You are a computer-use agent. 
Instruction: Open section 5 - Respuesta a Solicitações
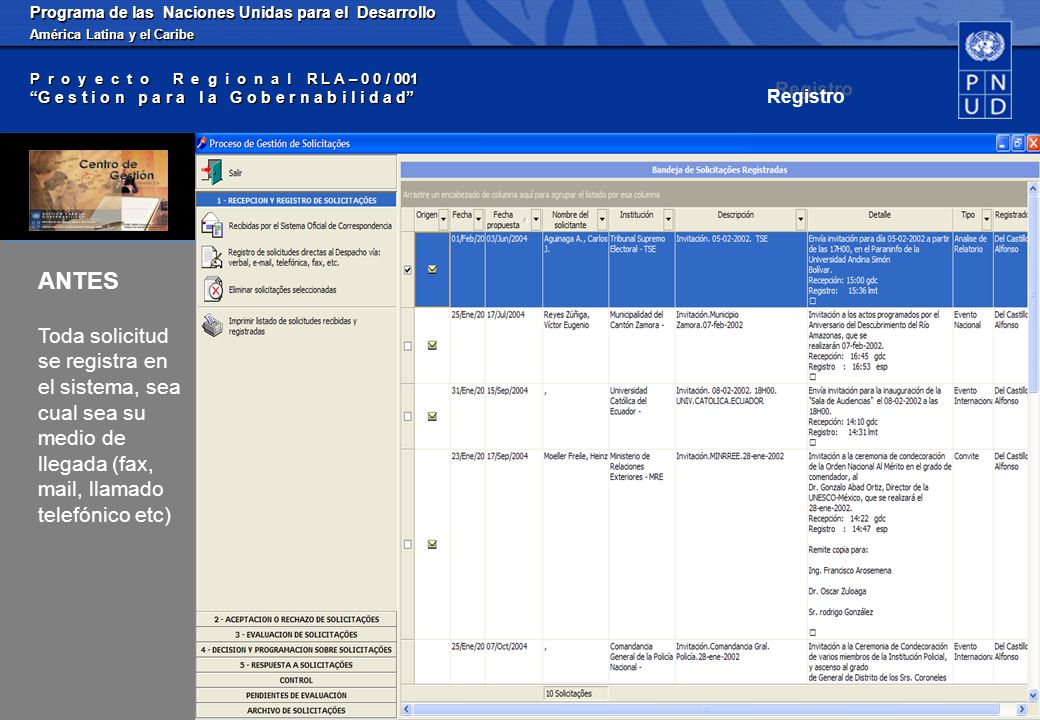click(296, 664)
